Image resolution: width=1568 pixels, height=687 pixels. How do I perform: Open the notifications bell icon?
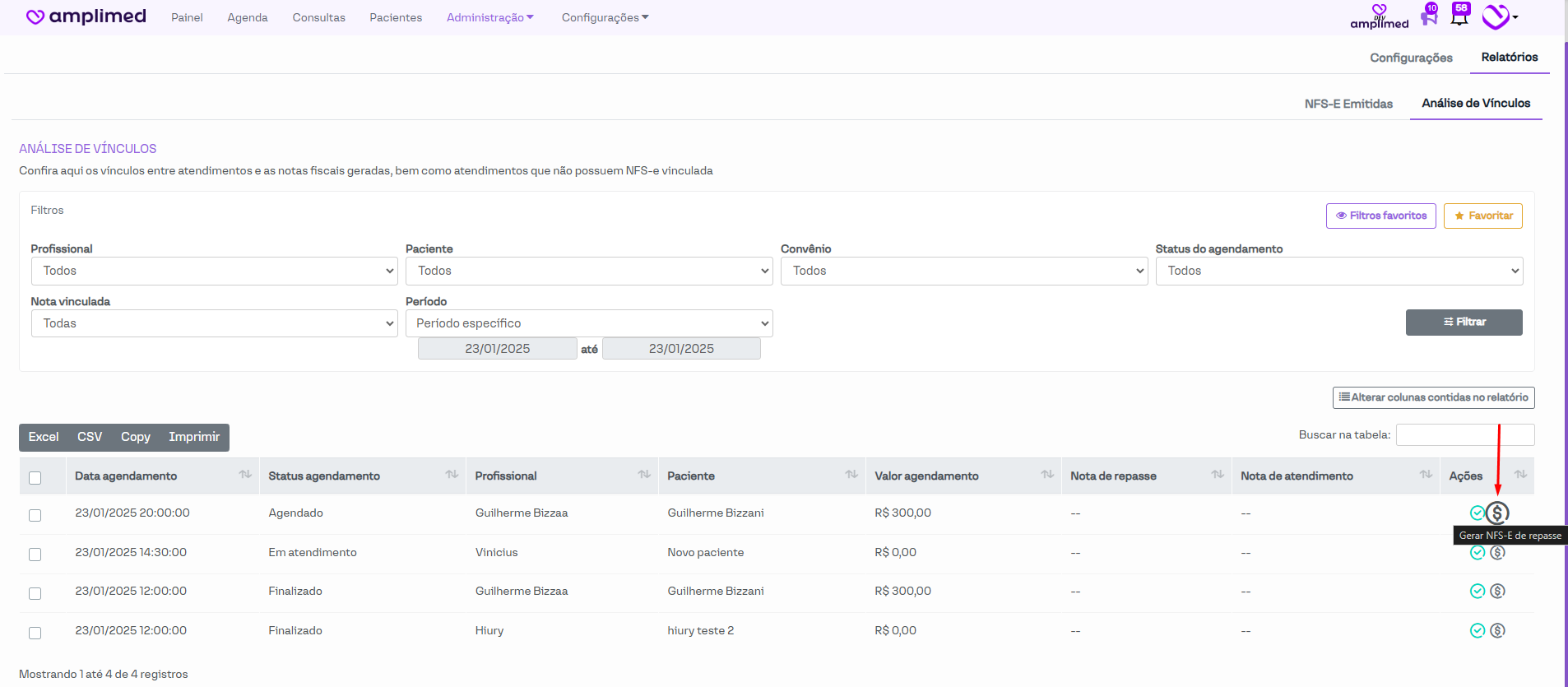coord(1459,15)
